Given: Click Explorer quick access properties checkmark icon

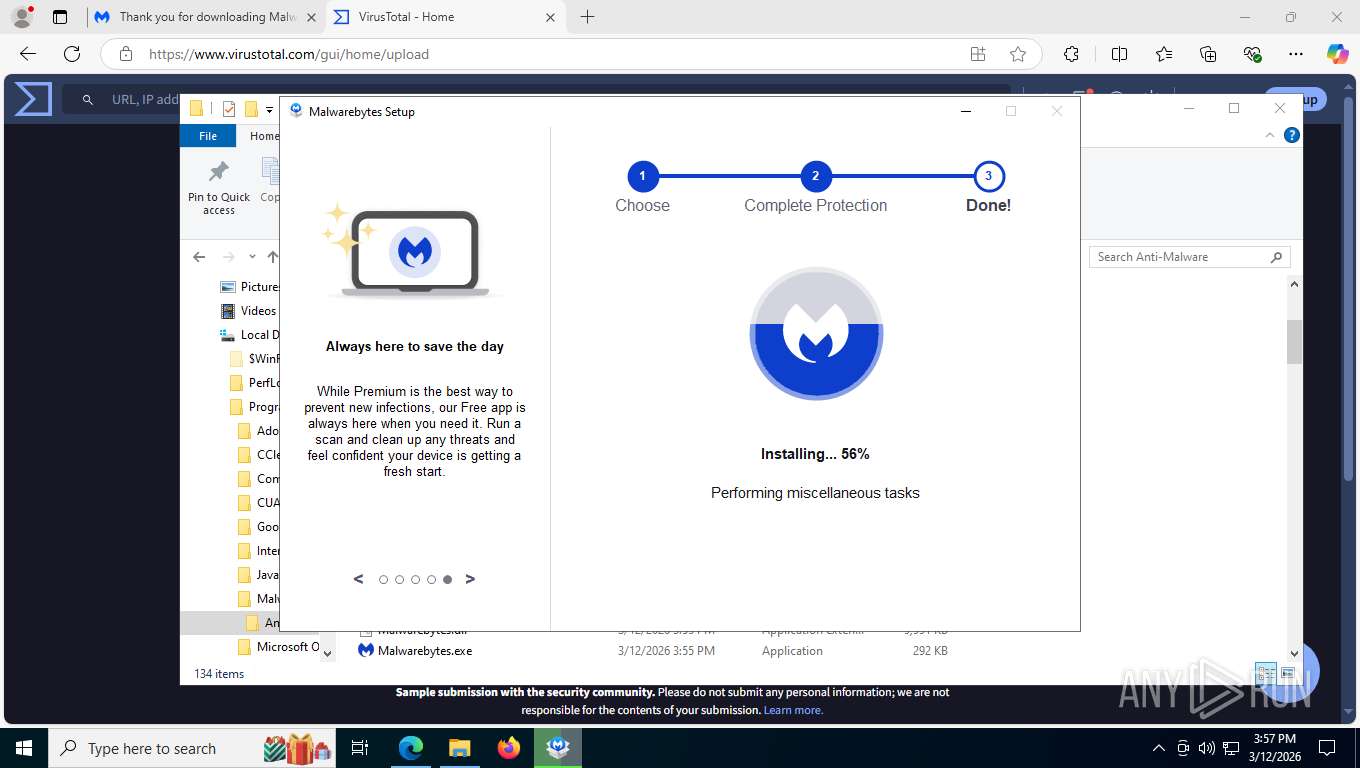Looking at the screenshot, I should point(229,109).
